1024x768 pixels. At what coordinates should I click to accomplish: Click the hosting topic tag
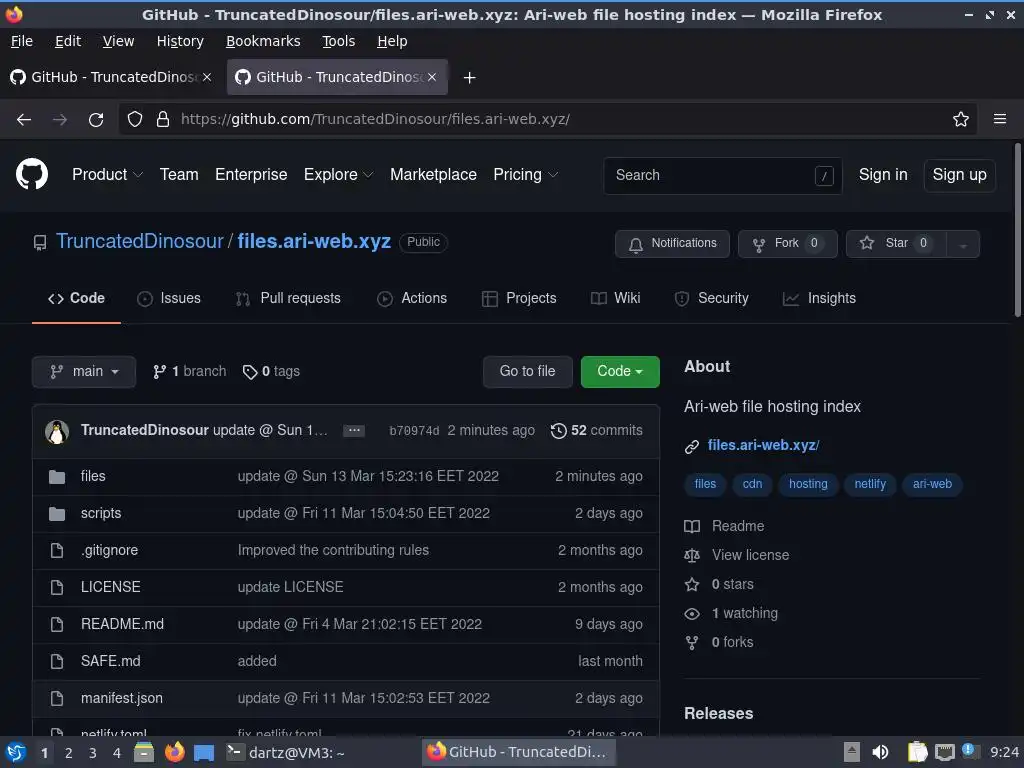[808, 485]
